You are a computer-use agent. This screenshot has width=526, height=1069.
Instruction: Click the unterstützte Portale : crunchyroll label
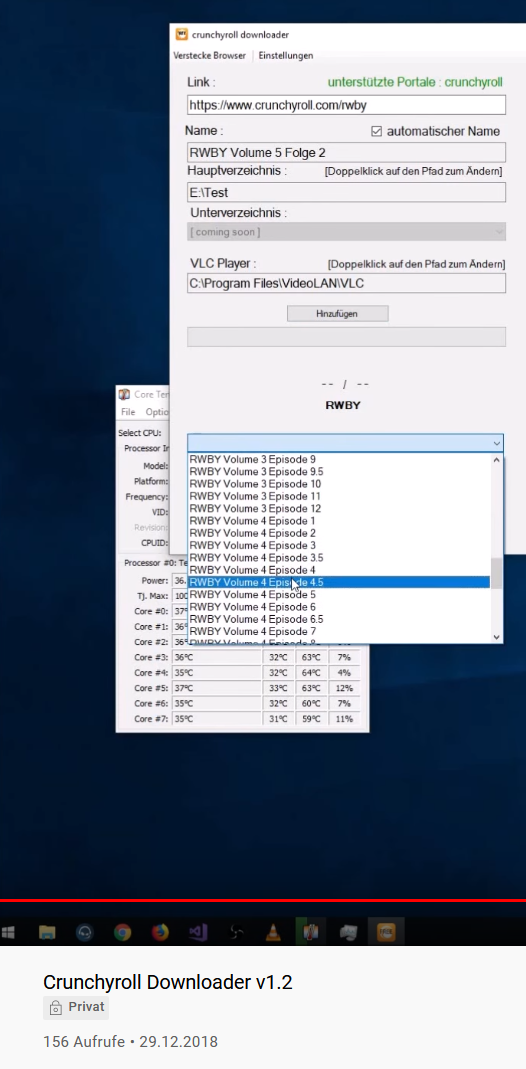click(x=415, y=82)
